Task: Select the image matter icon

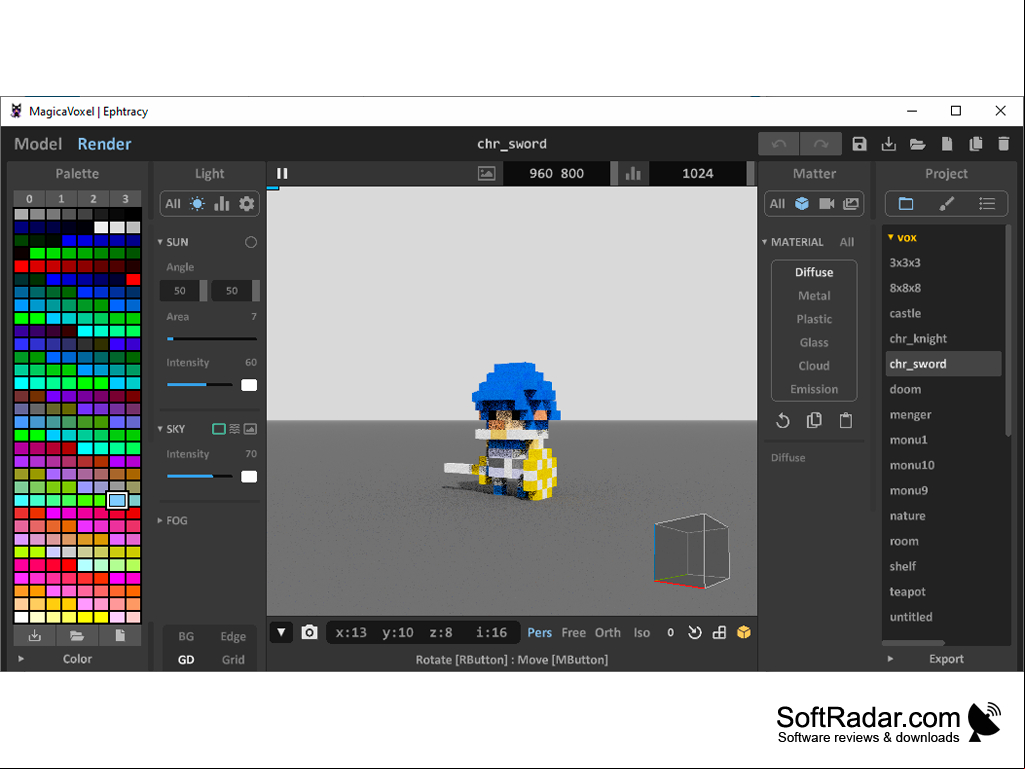Action: [850, 204]
